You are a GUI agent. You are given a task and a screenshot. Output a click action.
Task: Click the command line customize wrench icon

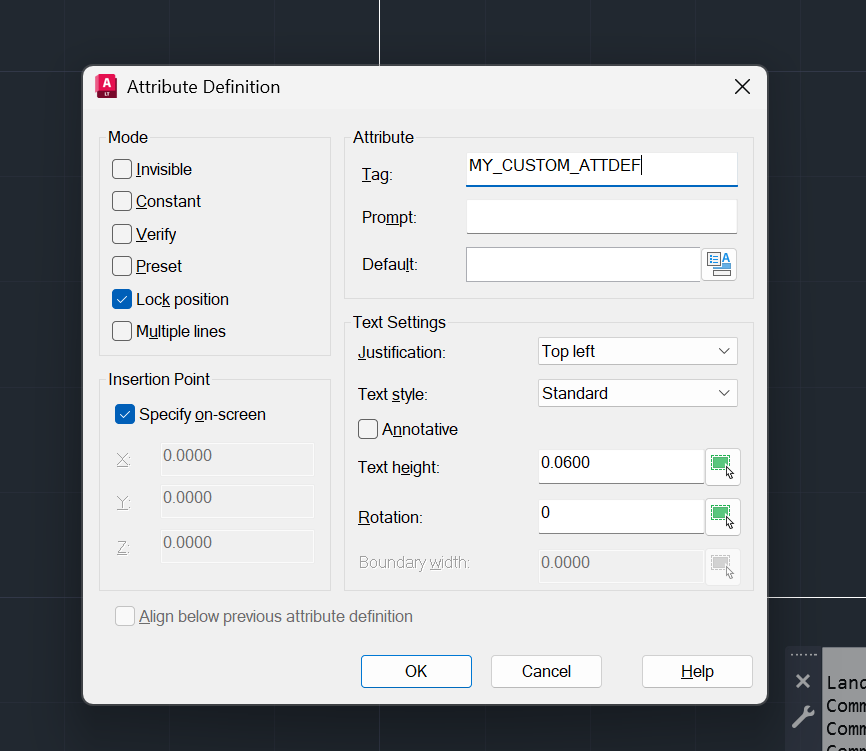click(802, 717)
